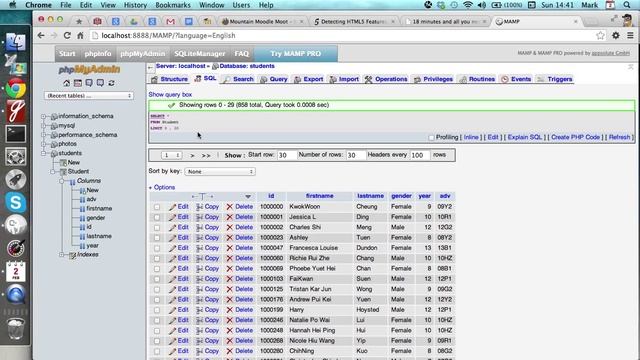Screen dimensions: 640x360
Task: Click the collapse navigation arrow icon
Action: pos(151,67)
